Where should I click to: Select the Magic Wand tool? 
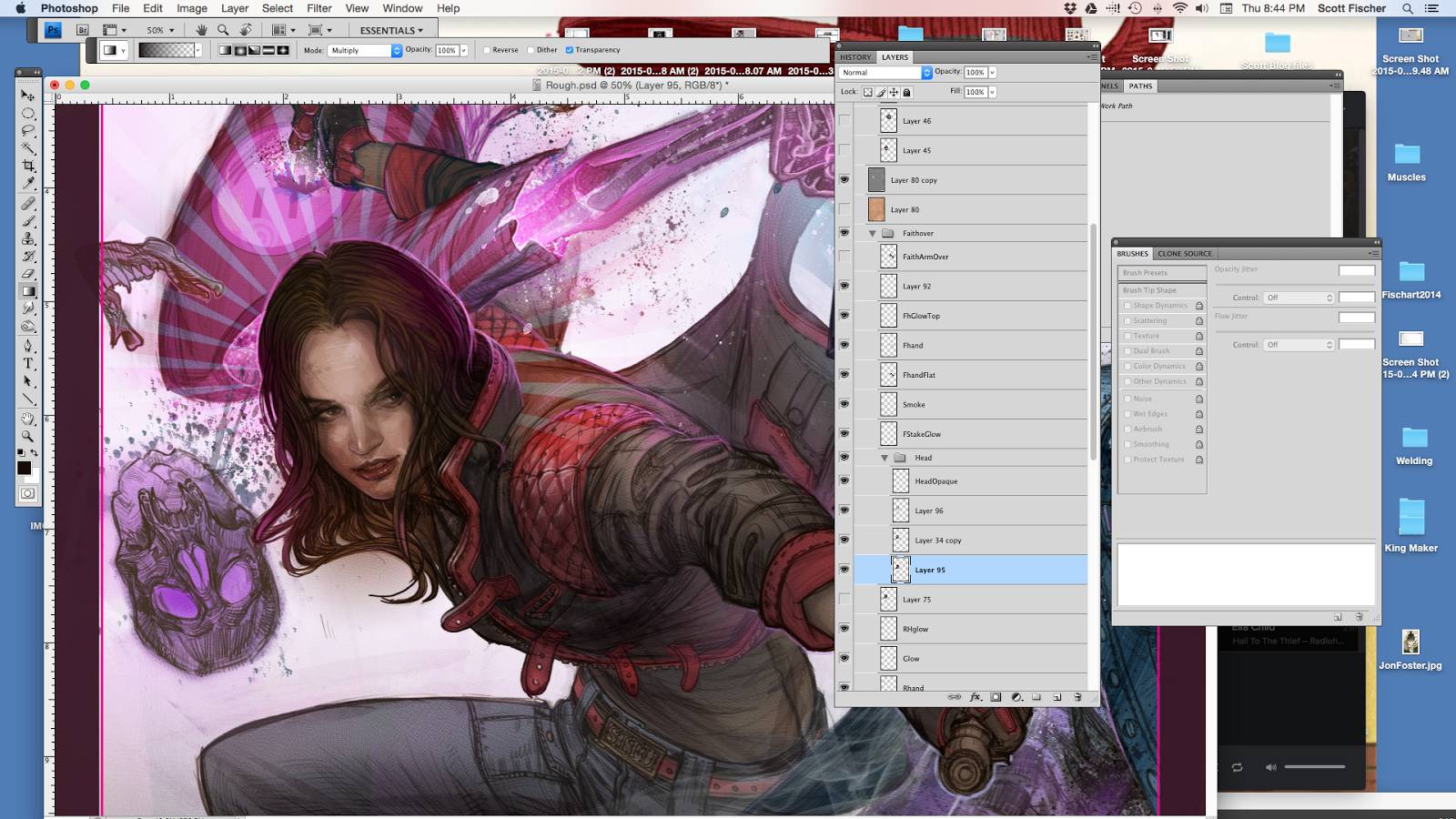pyautogui.click(x=28, y=148)
